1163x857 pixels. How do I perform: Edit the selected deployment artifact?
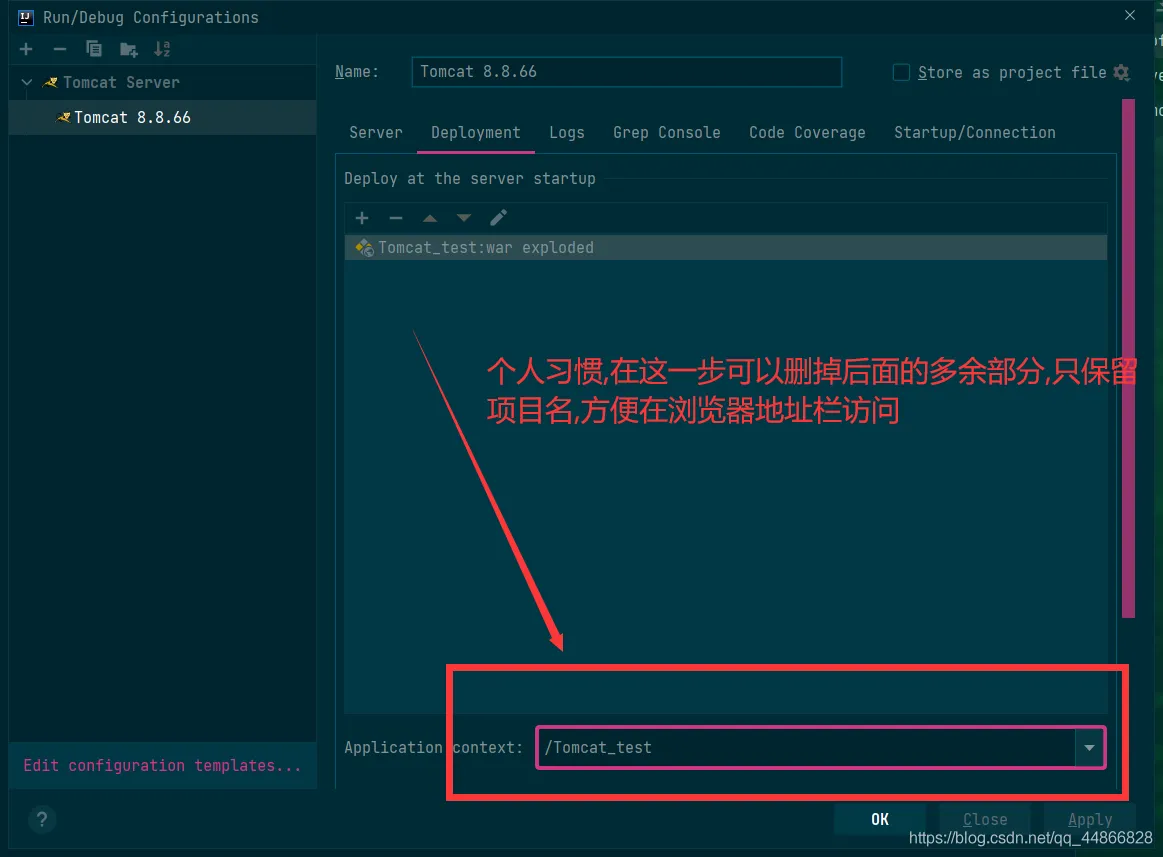tap(498, 218)
